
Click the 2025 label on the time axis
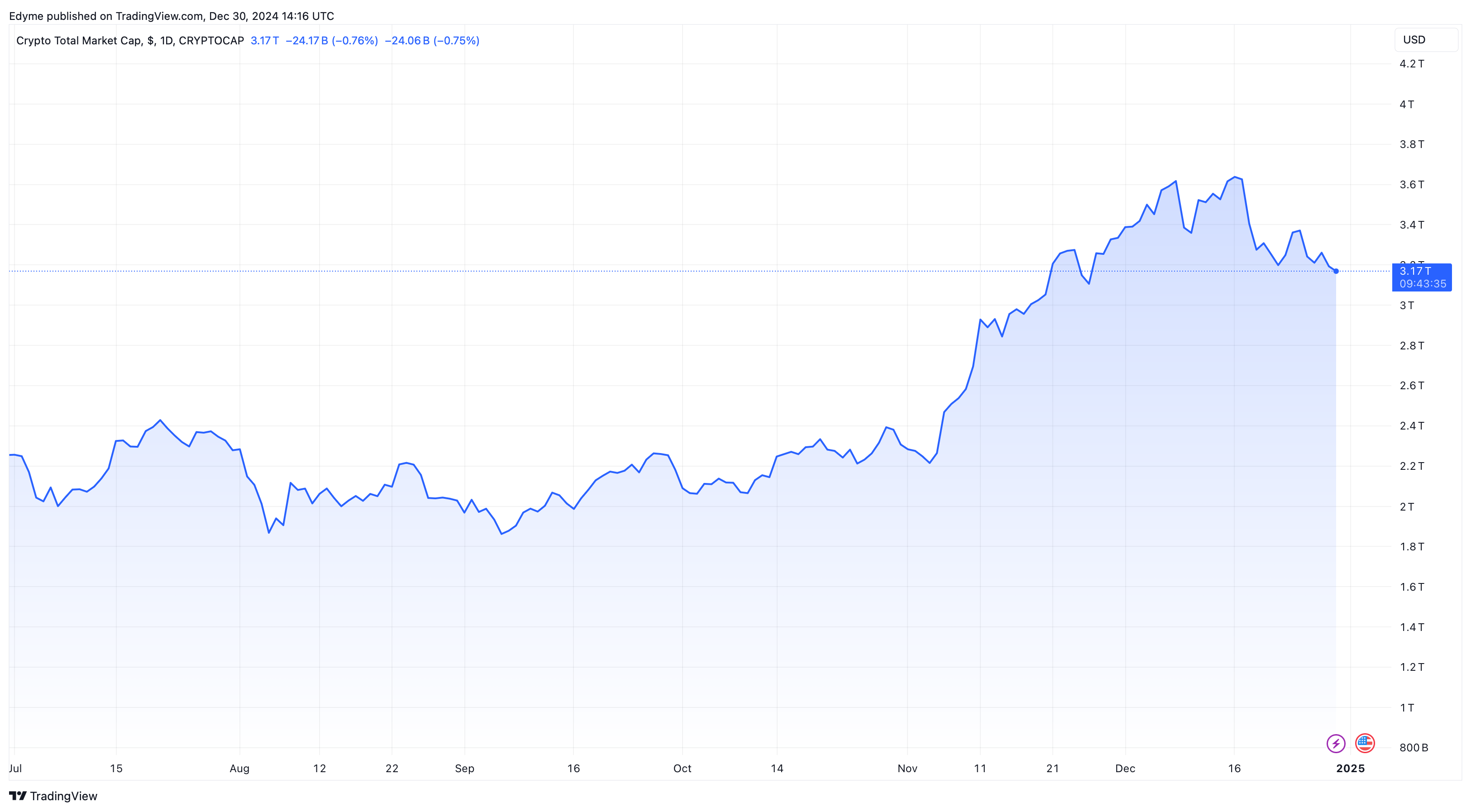(x=1350, y=768)
